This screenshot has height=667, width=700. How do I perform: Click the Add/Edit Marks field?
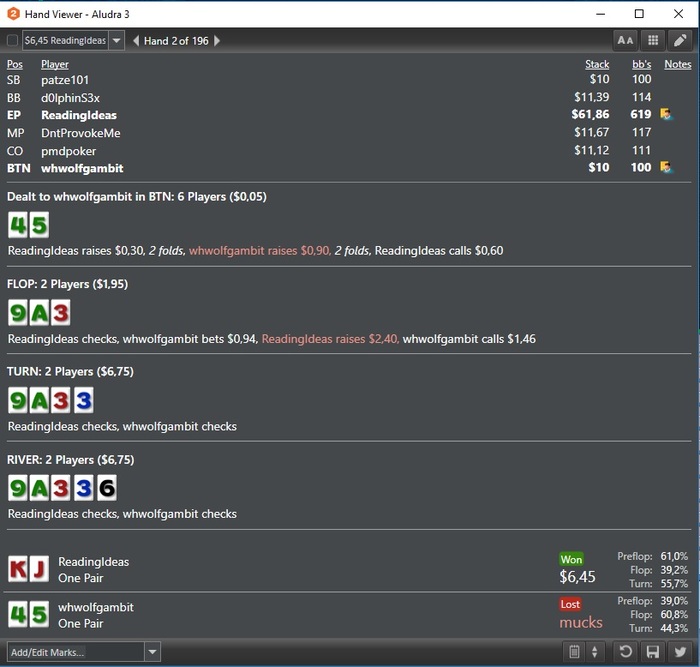pos(75,652)
